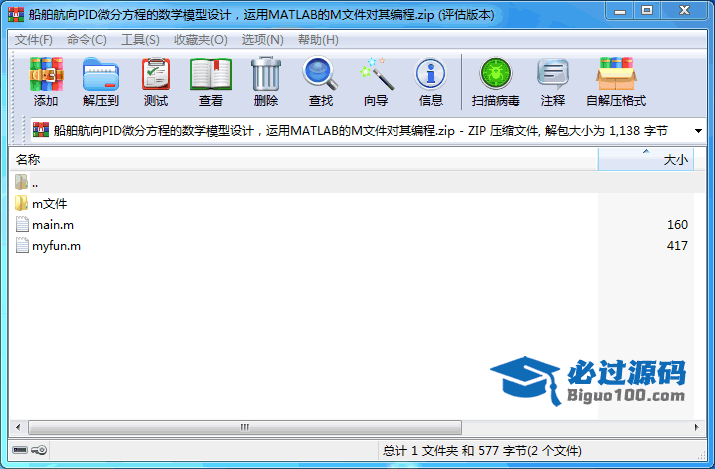This screenshot has width=715, height=469.
Task: Open the 帮助(H) menu
Action: (318, 40)
